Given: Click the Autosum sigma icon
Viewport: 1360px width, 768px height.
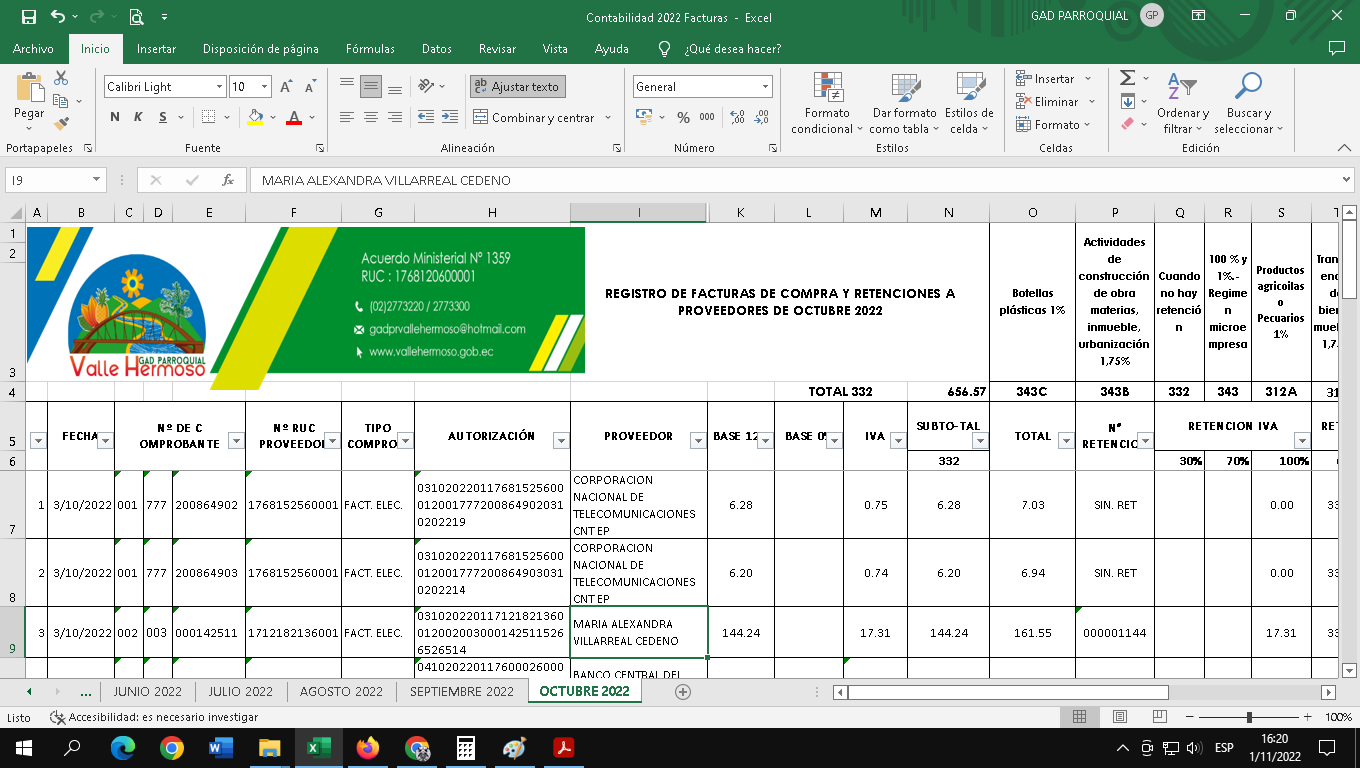Looking at the screenshot, I should point(1127,78).
